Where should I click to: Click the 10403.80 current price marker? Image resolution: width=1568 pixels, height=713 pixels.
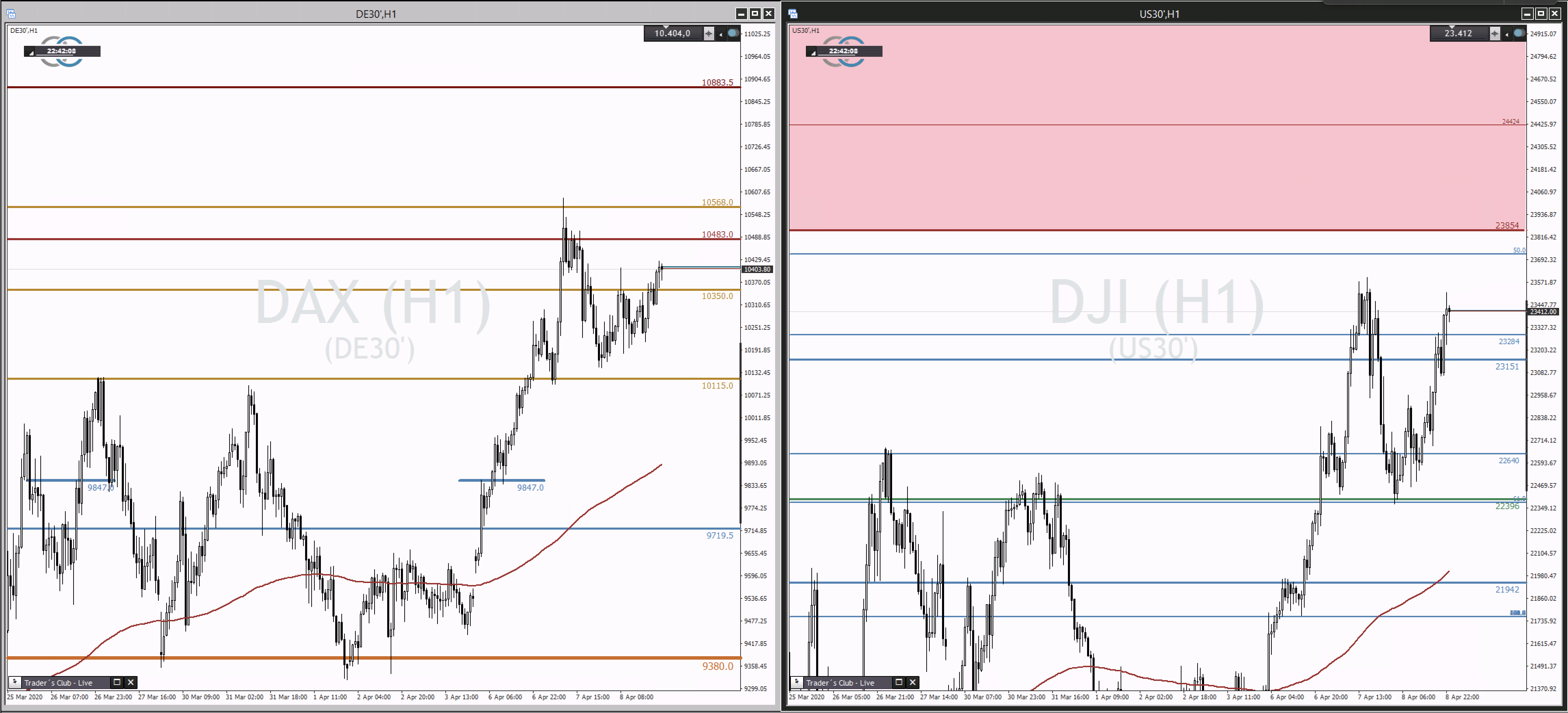(x=757, y=269)
